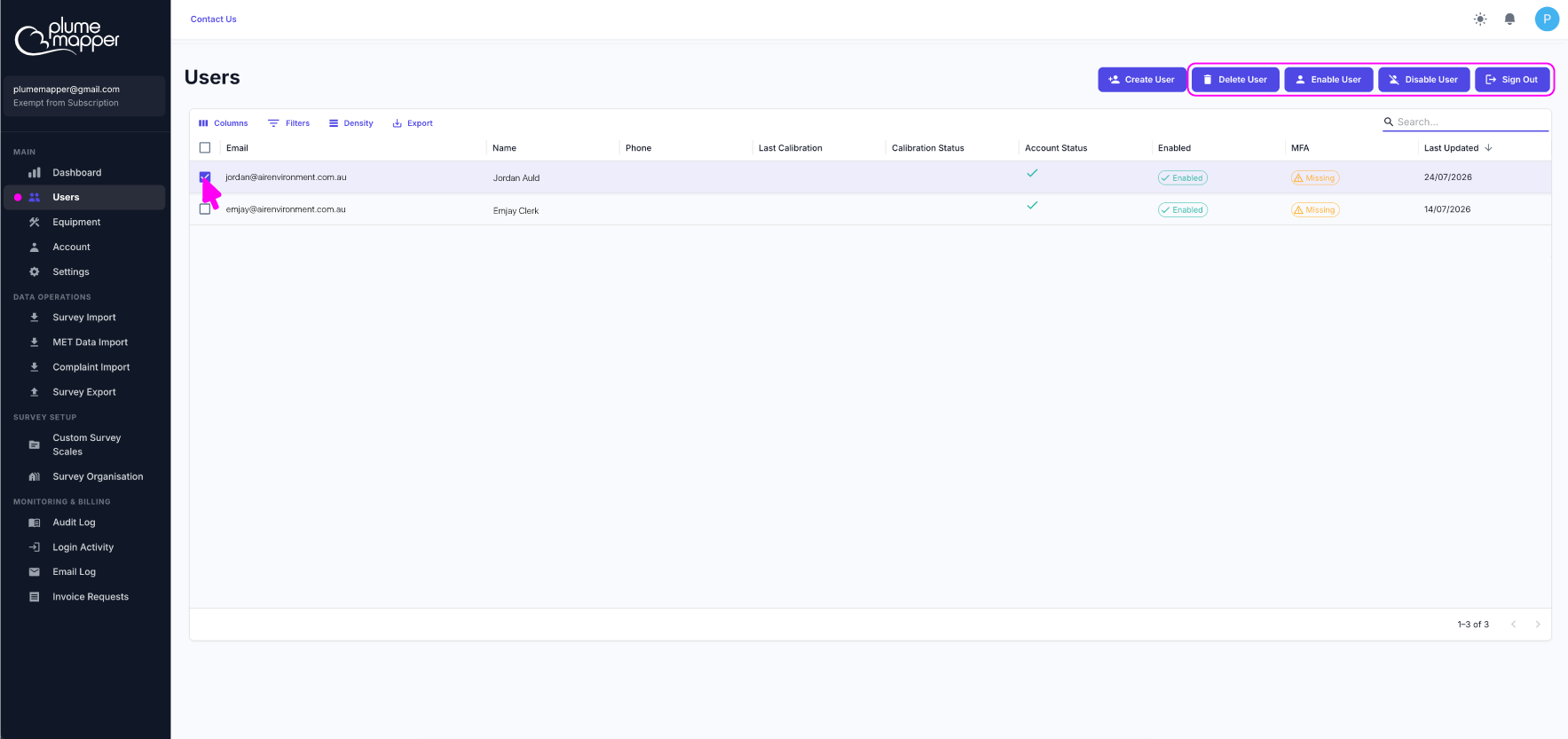
Task: Click the Delete User button
Action: tap(1235, 80)
